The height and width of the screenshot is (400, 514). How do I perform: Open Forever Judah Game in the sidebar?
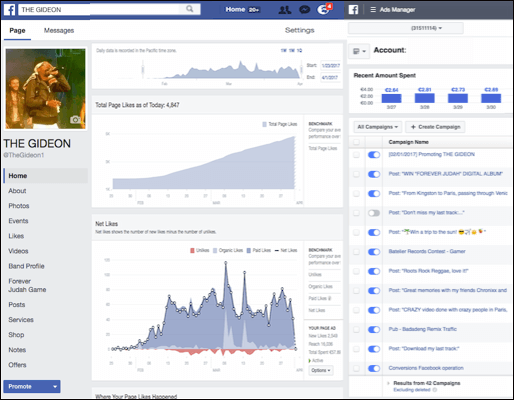pyautogui.click(x=27, y=285)
